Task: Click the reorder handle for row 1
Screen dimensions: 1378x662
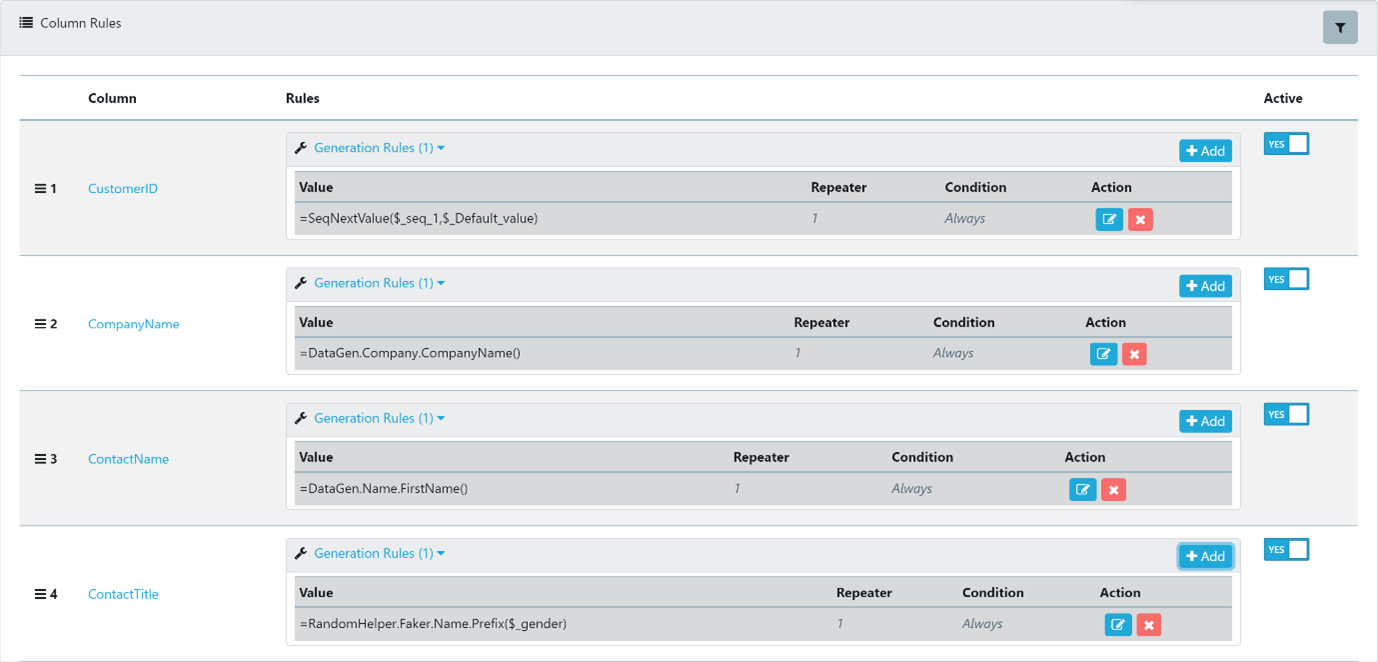Action: tap(40, 188)
